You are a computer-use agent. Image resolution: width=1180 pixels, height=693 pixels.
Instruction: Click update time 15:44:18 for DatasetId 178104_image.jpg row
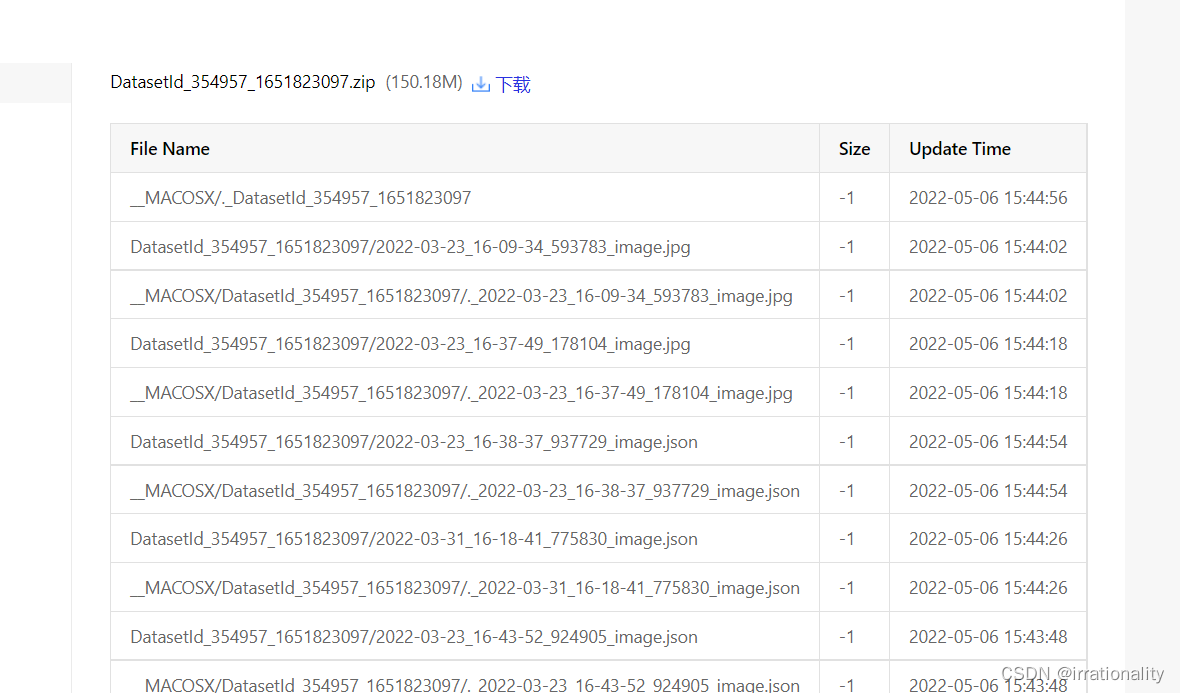(987, 344)
